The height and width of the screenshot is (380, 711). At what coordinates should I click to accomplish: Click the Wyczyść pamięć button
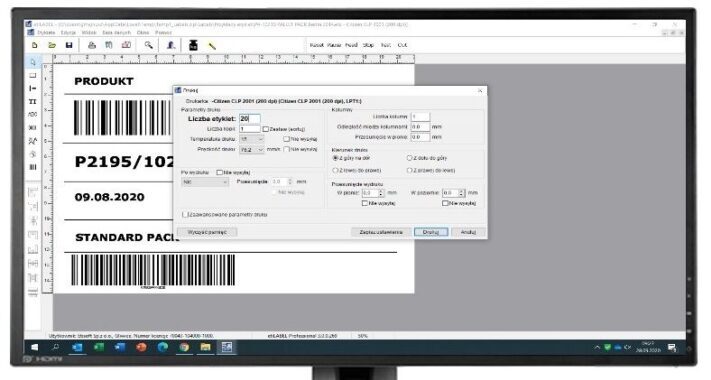pos(207,232)
